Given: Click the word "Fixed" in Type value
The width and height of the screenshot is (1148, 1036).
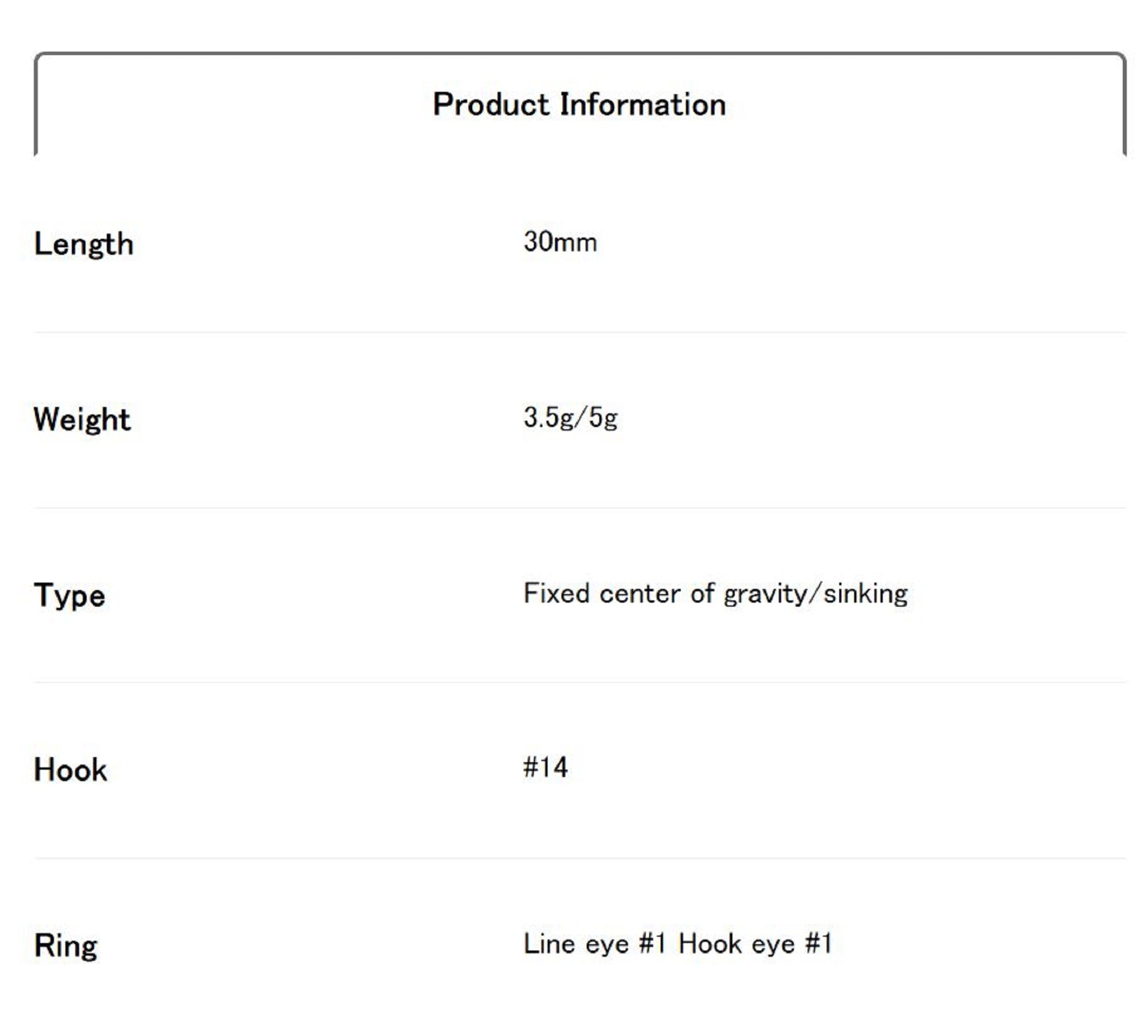Looking at the screenshot, I should [556, 593].
